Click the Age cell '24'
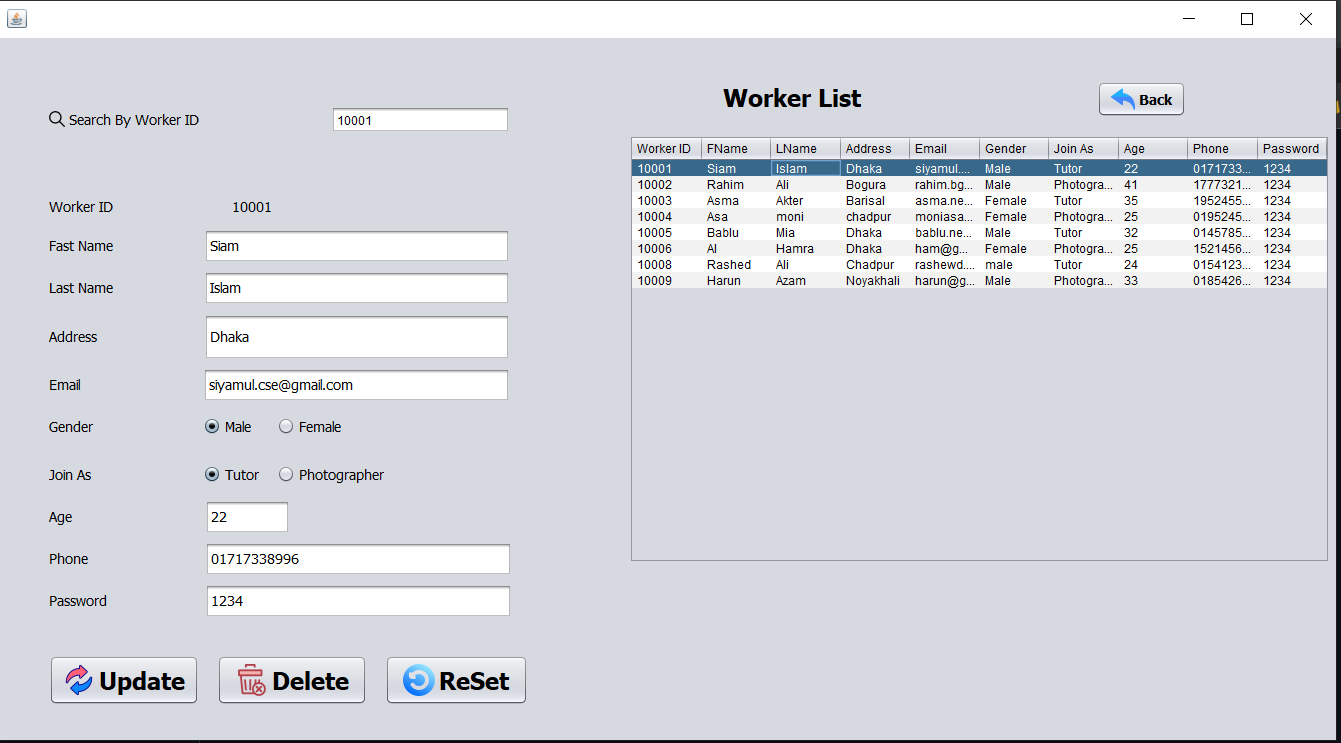Screen dimensions: 1341x743 tap(1153, 265)
